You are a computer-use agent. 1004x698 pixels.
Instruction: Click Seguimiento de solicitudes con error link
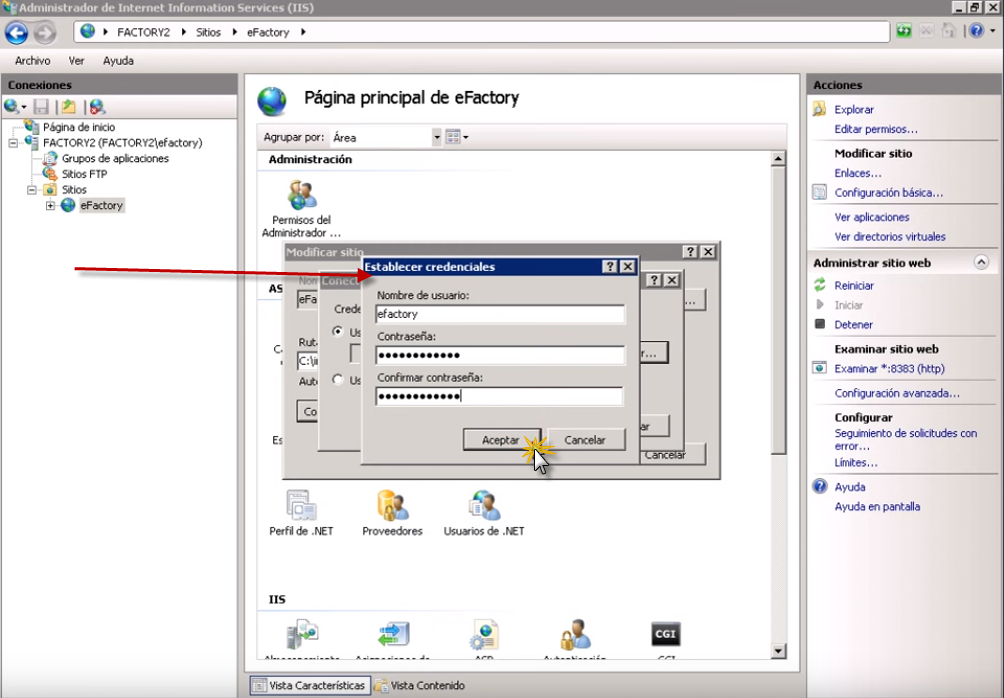point(905,439)
